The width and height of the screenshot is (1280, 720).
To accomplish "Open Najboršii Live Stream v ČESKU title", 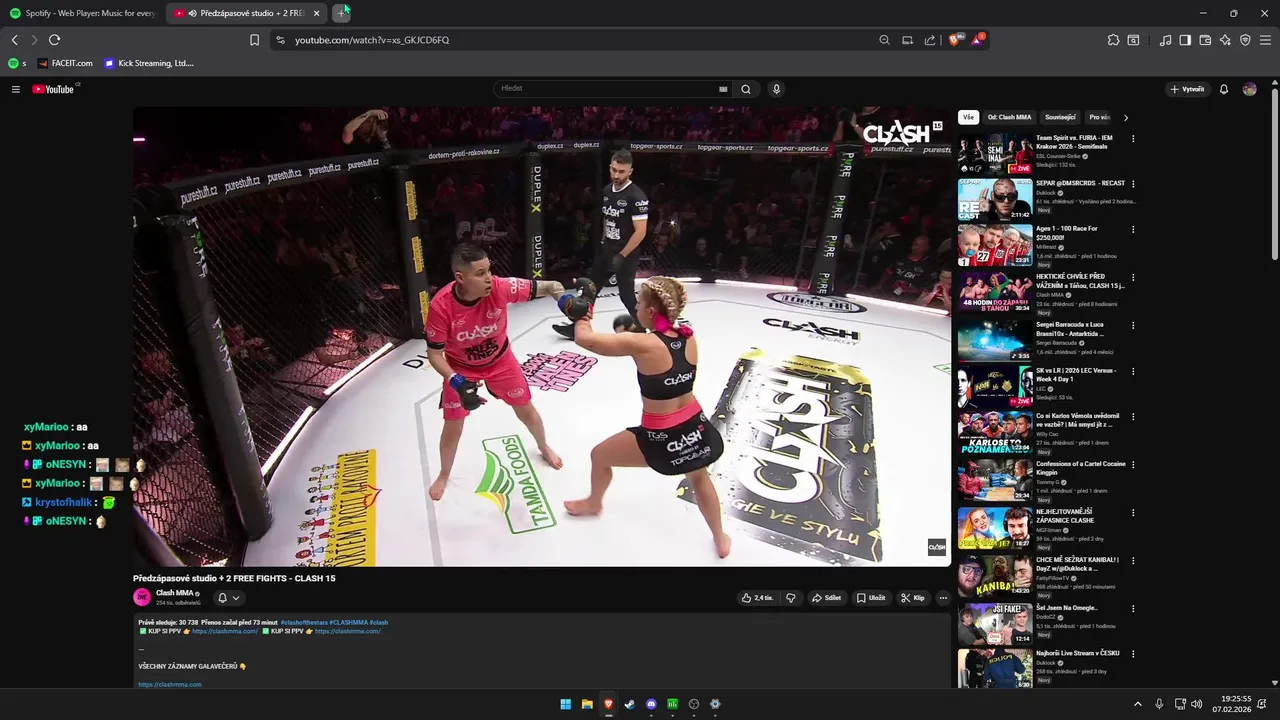I will (x=1077, y=653).
